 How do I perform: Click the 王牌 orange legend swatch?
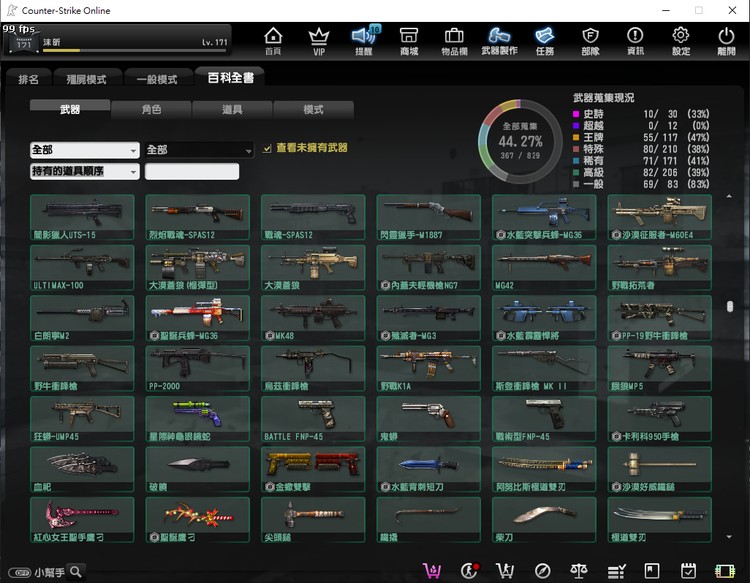click(x=576, y=137)
